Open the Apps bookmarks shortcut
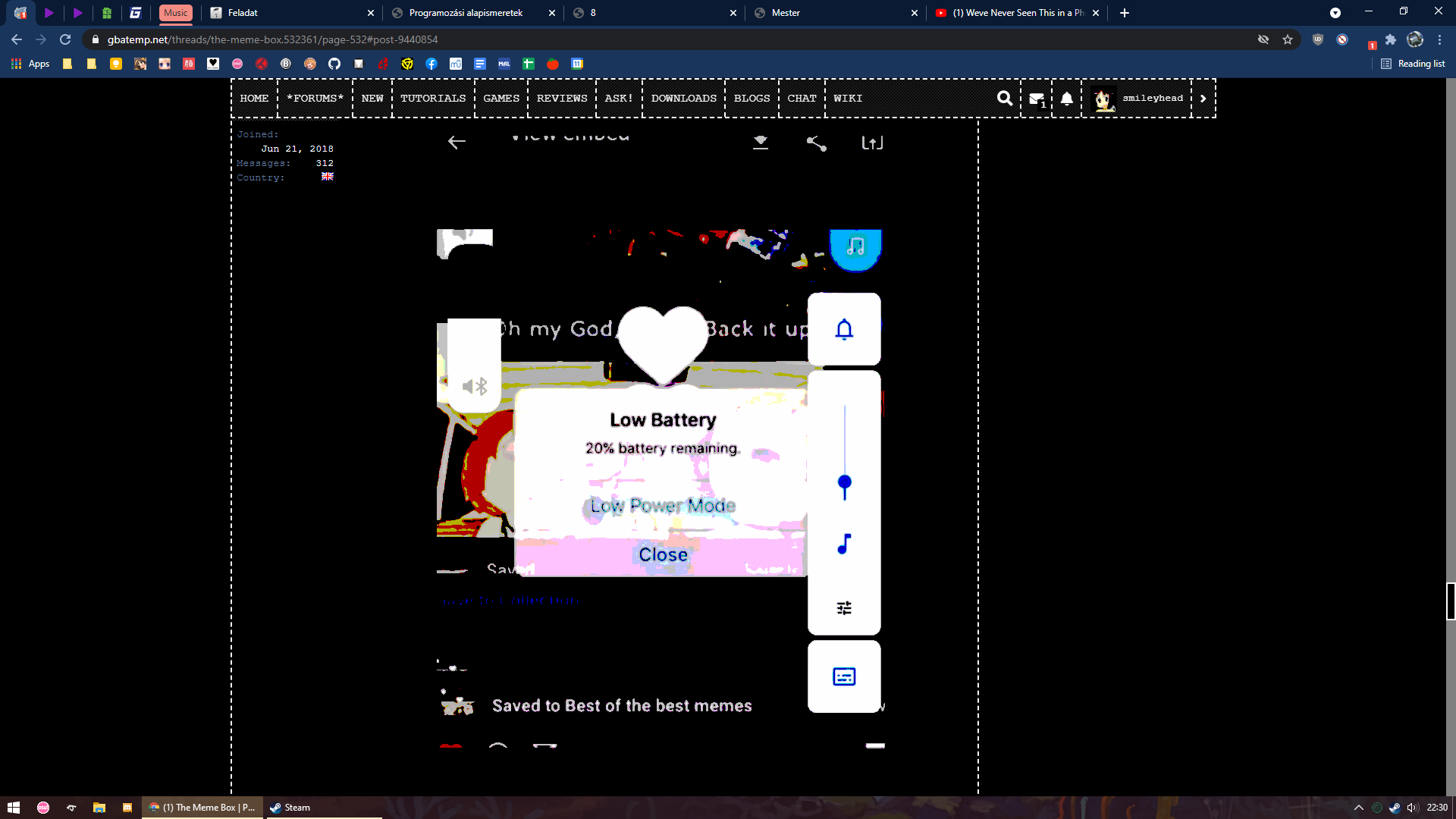 click(30, 64)
